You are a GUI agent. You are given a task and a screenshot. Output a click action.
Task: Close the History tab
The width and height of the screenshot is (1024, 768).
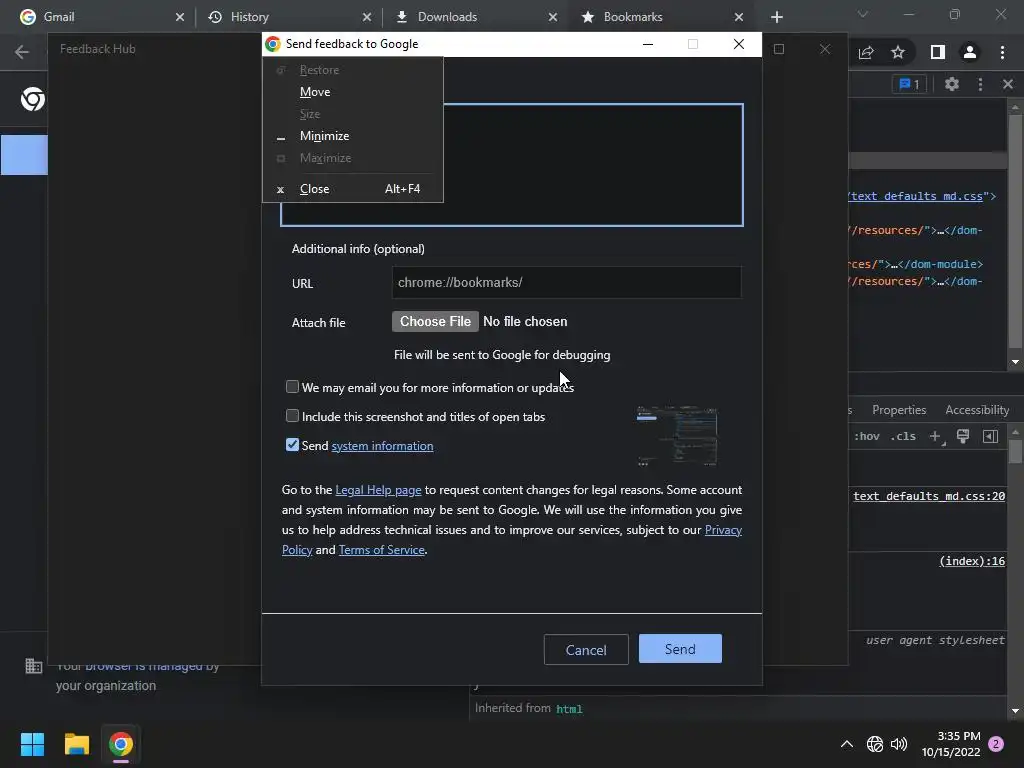tap(366, 17)
